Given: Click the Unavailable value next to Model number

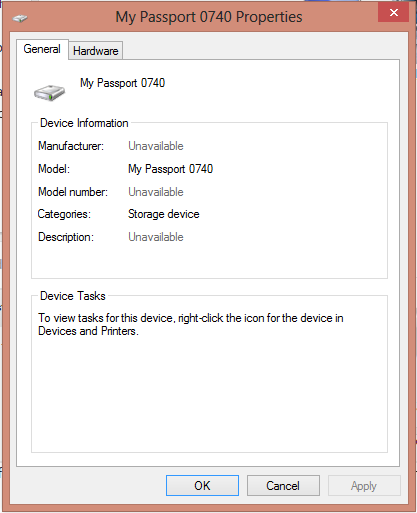Looking at the screenshot, I should pyautogui.click(x=156, y=192).
